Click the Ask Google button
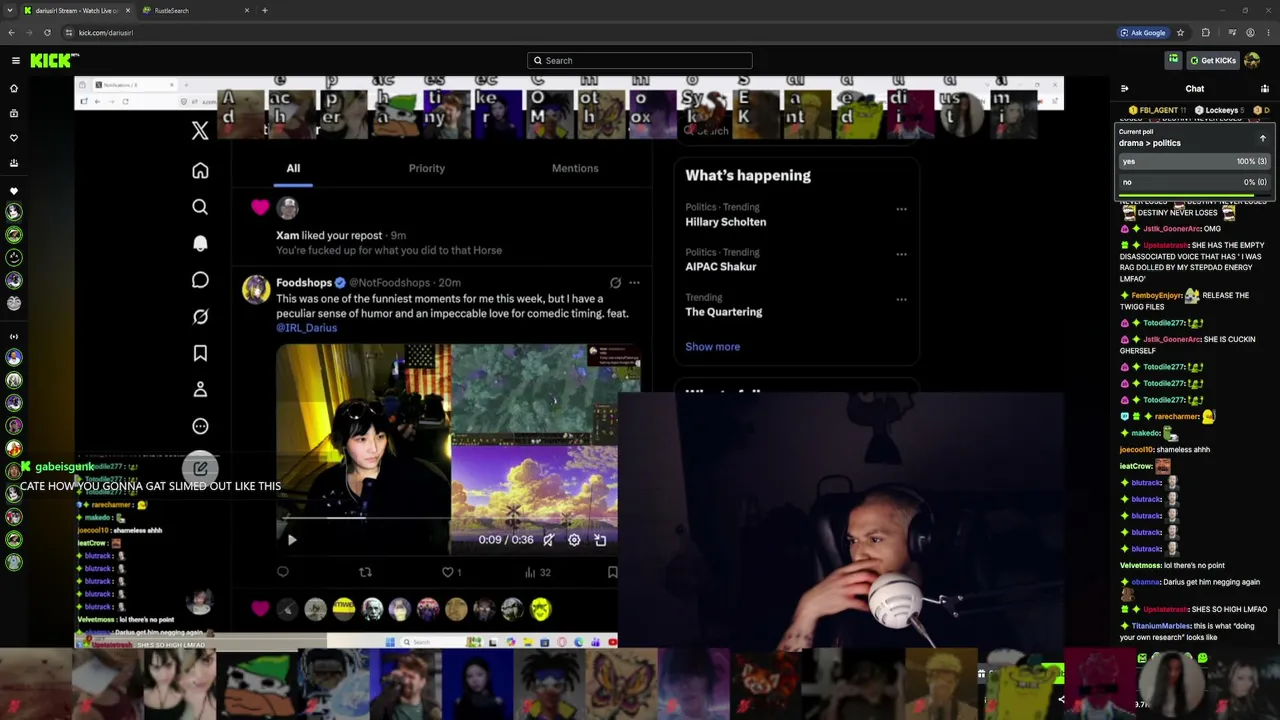The width and height of the screenshot is (1280, 720). (1142, 32)
